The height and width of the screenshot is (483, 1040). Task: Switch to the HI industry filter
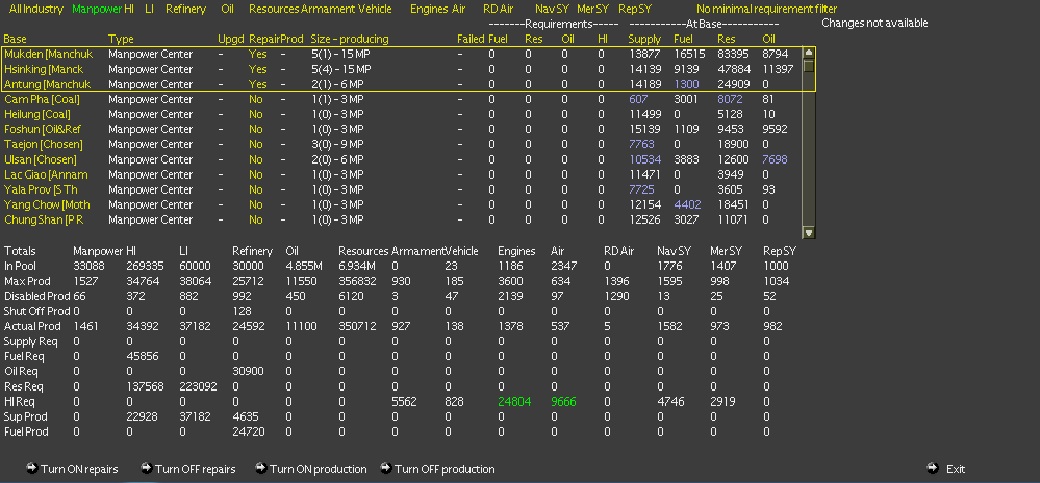click(129, 9)
